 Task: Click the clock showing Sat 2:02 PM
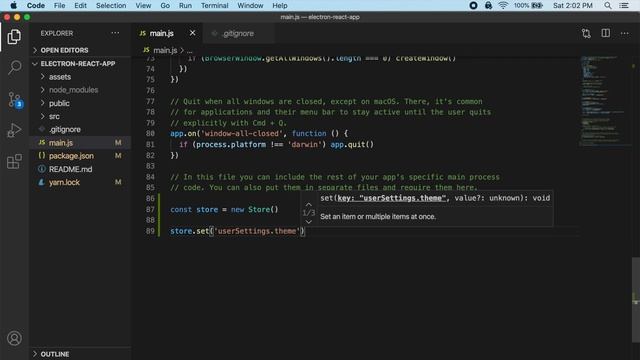point(573,5)
